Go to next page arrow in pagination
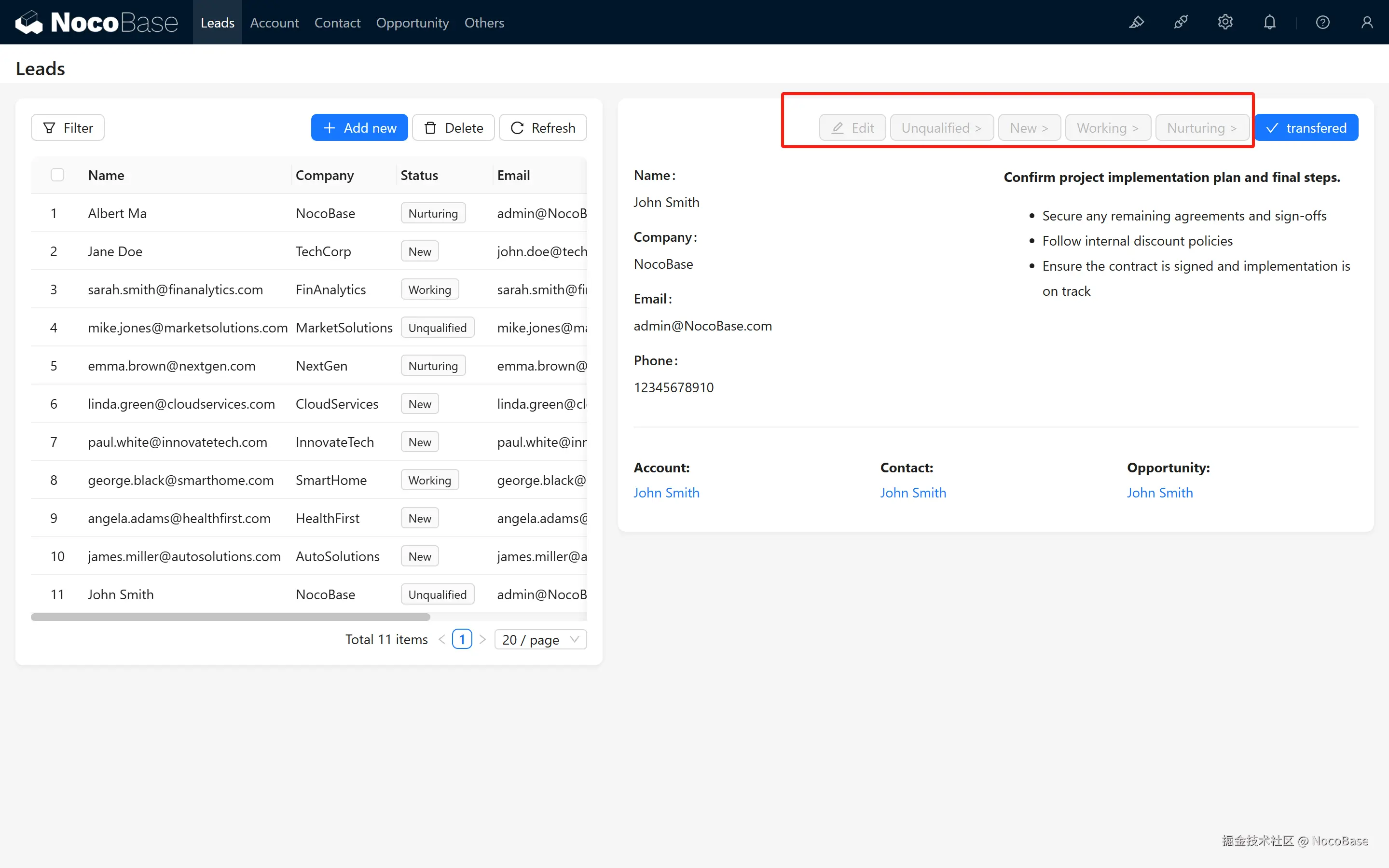 483,639
